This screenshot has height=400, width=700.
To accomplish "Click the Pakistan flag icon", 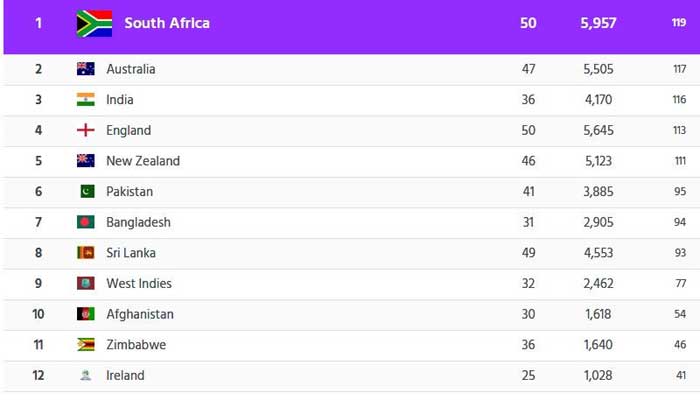I will point(88,191).
